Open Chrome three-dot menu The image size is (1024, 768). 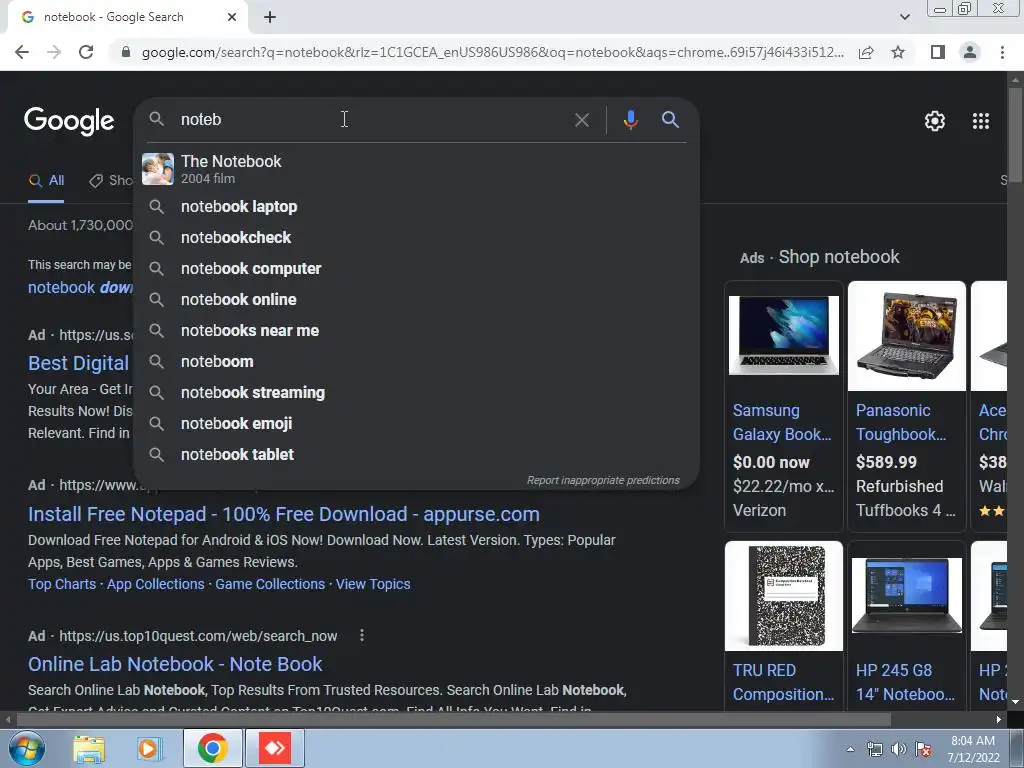[1002, 52]
